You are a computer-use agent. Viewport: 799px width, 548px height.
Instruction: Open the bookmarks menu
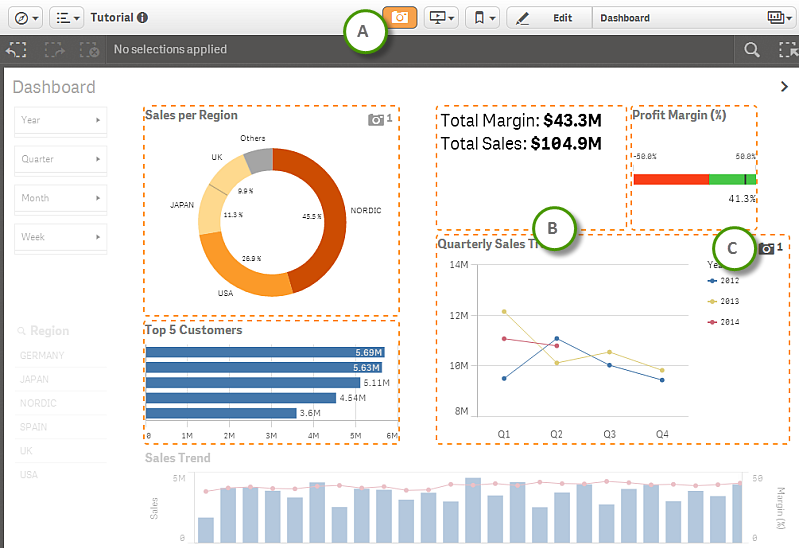click(483, 18)
